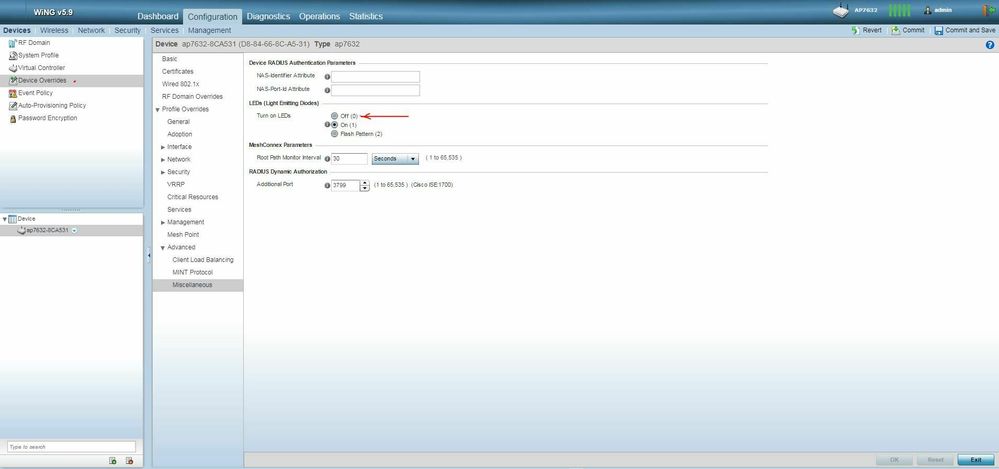Click the info icon beside Root Path Monitor Interval

pyautogui.click(x=327, y=159)
